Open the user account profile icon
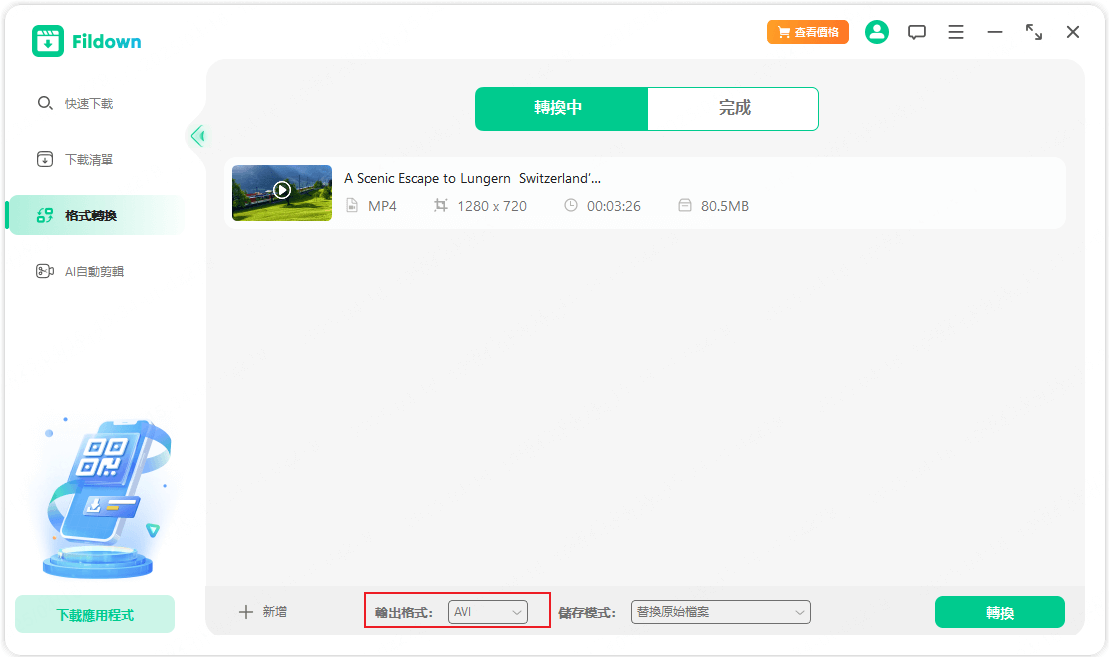 click(877, 32)
